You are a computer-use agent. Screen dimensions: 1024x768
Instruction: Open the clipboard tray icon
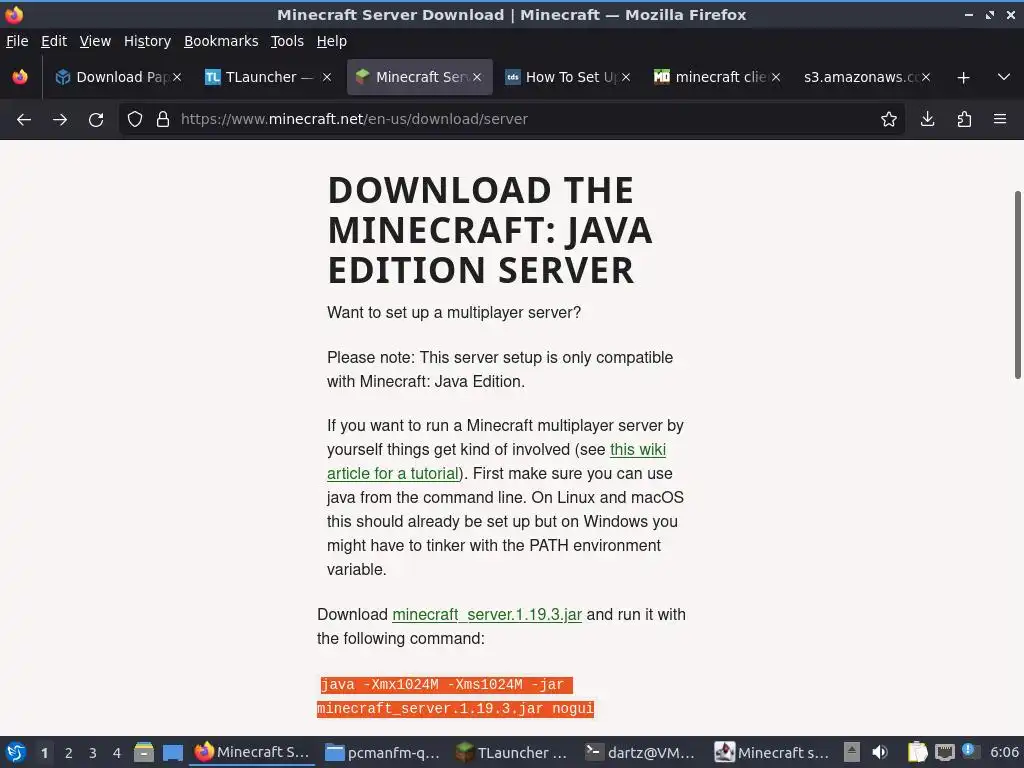(x=918, y=752)
